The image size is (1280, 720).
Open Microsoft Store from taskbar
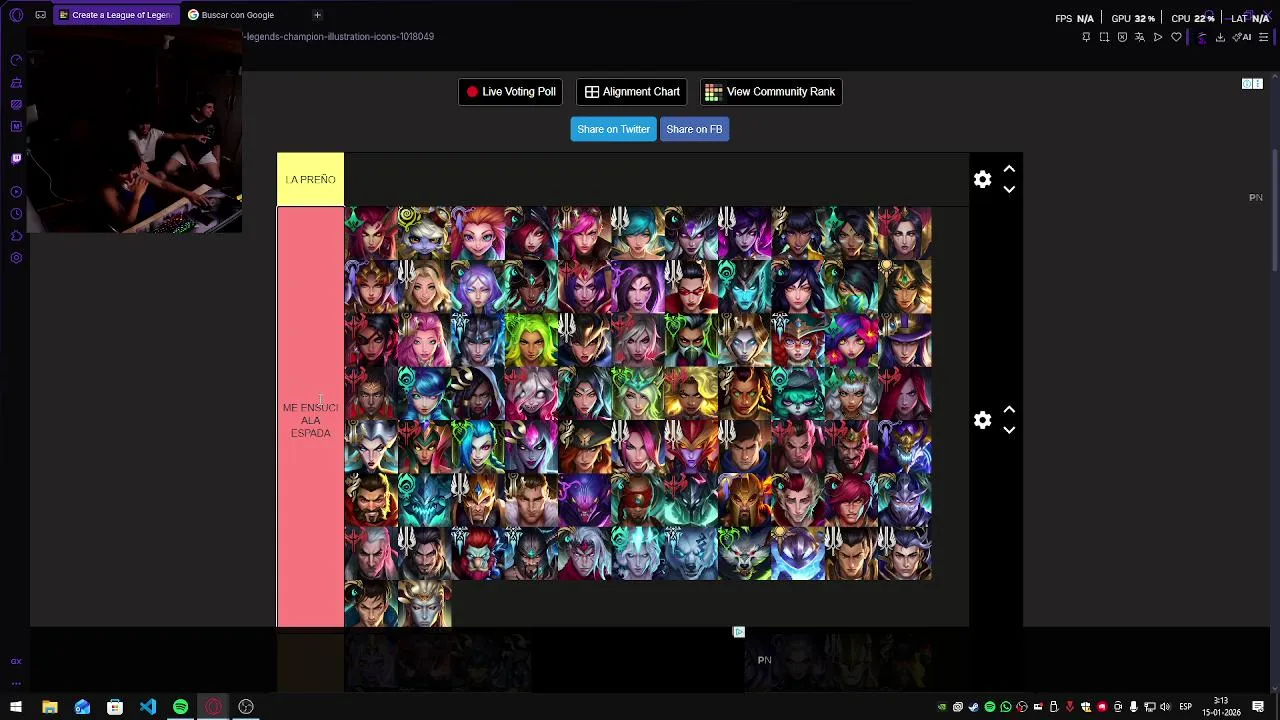115,707
